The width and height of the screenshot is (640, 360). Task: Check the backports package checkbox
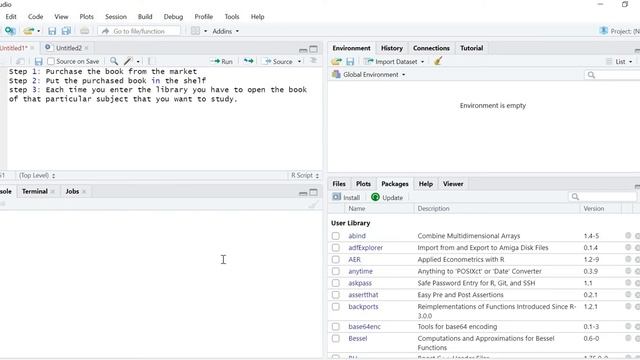[336, 307]
